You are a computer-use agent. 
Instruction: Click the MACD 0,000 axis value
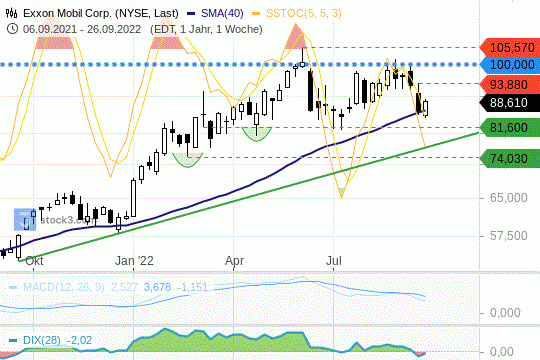tap(505, 313)
